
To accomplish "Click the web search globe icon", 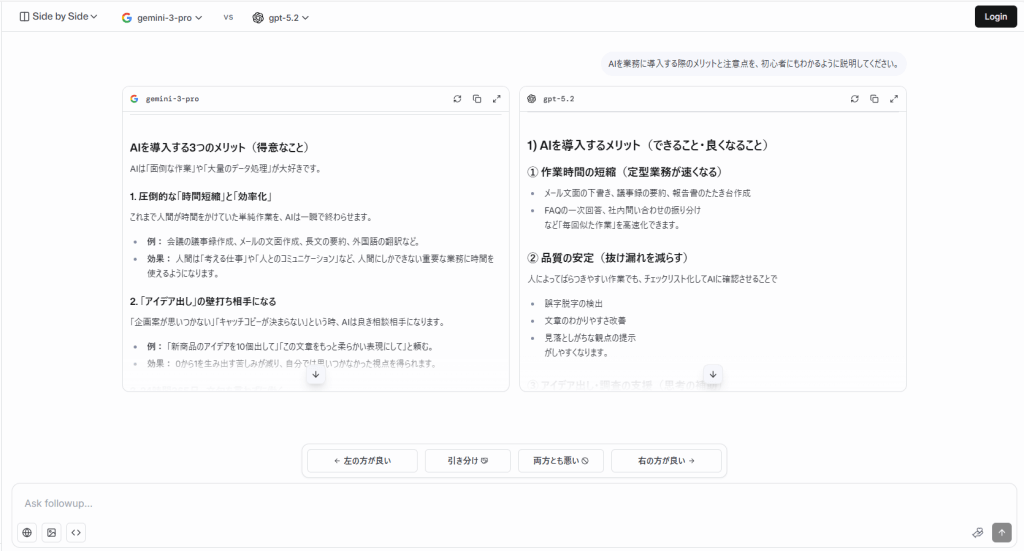I will (27, 533).
